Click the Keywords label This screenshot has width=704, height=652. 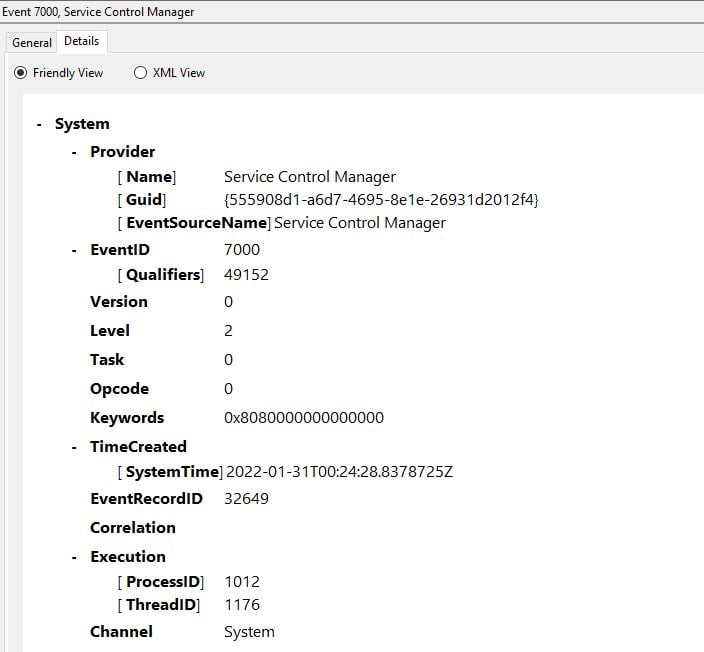point(127,418)
